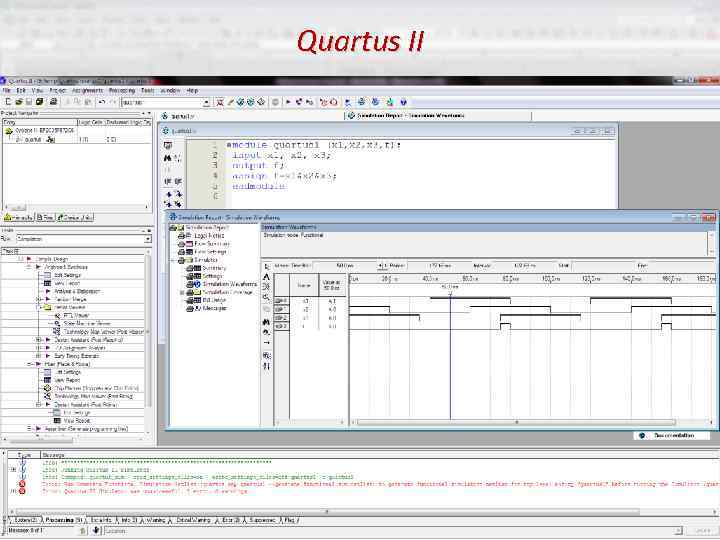
Task: Select the Text 'A' tool in waveform toolbar
Action: pyautogui.click(x=266, y=277)
